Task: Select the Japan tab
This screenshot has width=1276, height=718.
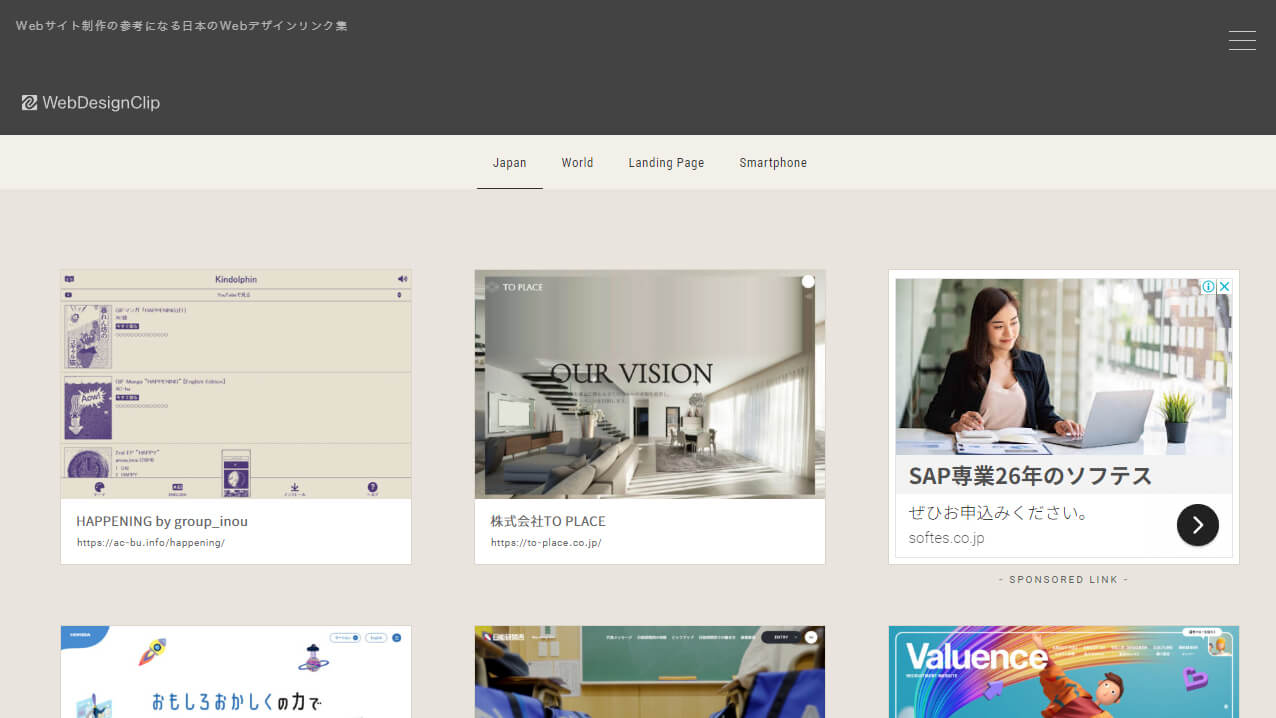Action: pos(509,163)
